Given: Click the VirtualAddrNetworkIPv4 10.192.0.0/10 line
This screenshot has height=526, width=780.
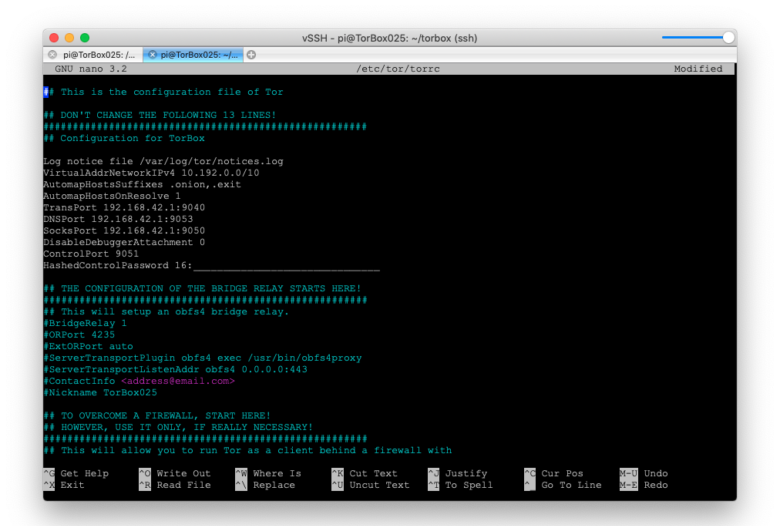Looking at the screenshot, I should pyautogui.click(x=151, y=173).
